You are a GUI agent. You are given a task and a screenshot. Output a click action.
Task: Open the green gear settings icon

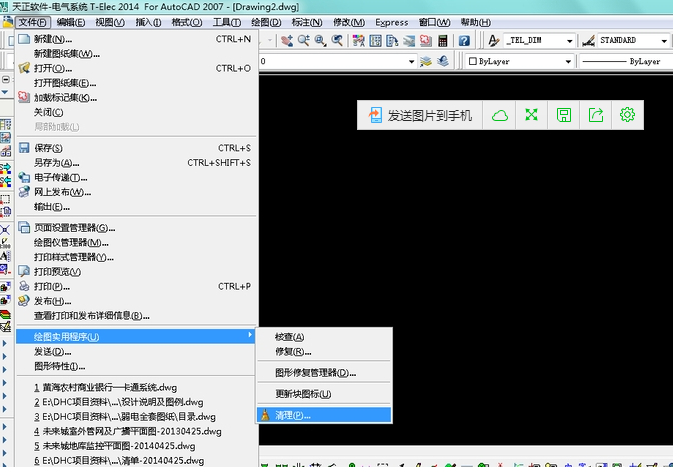(628, 115)
